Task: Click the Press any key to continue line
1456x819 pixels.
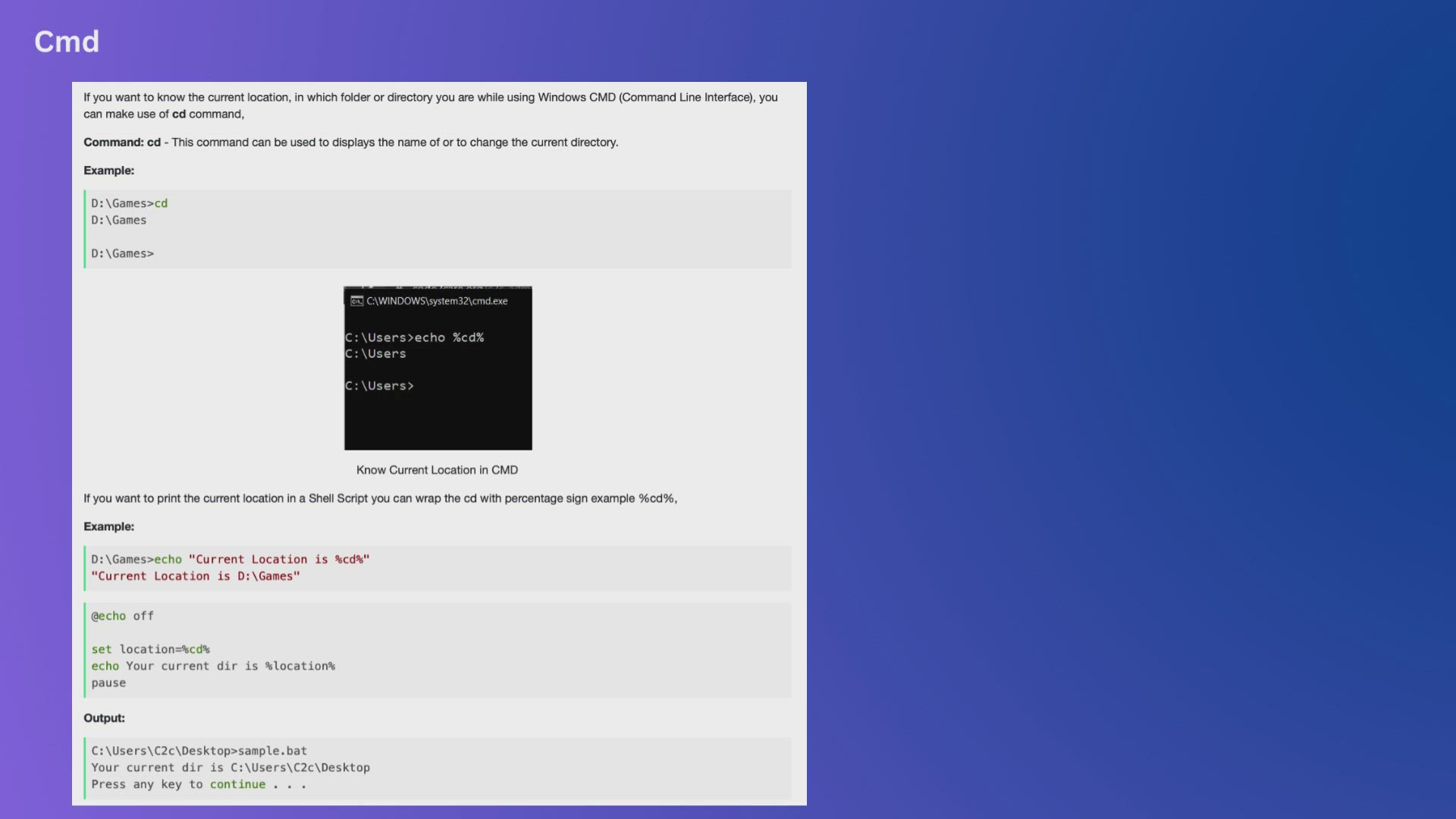Action: pos(199,784)
